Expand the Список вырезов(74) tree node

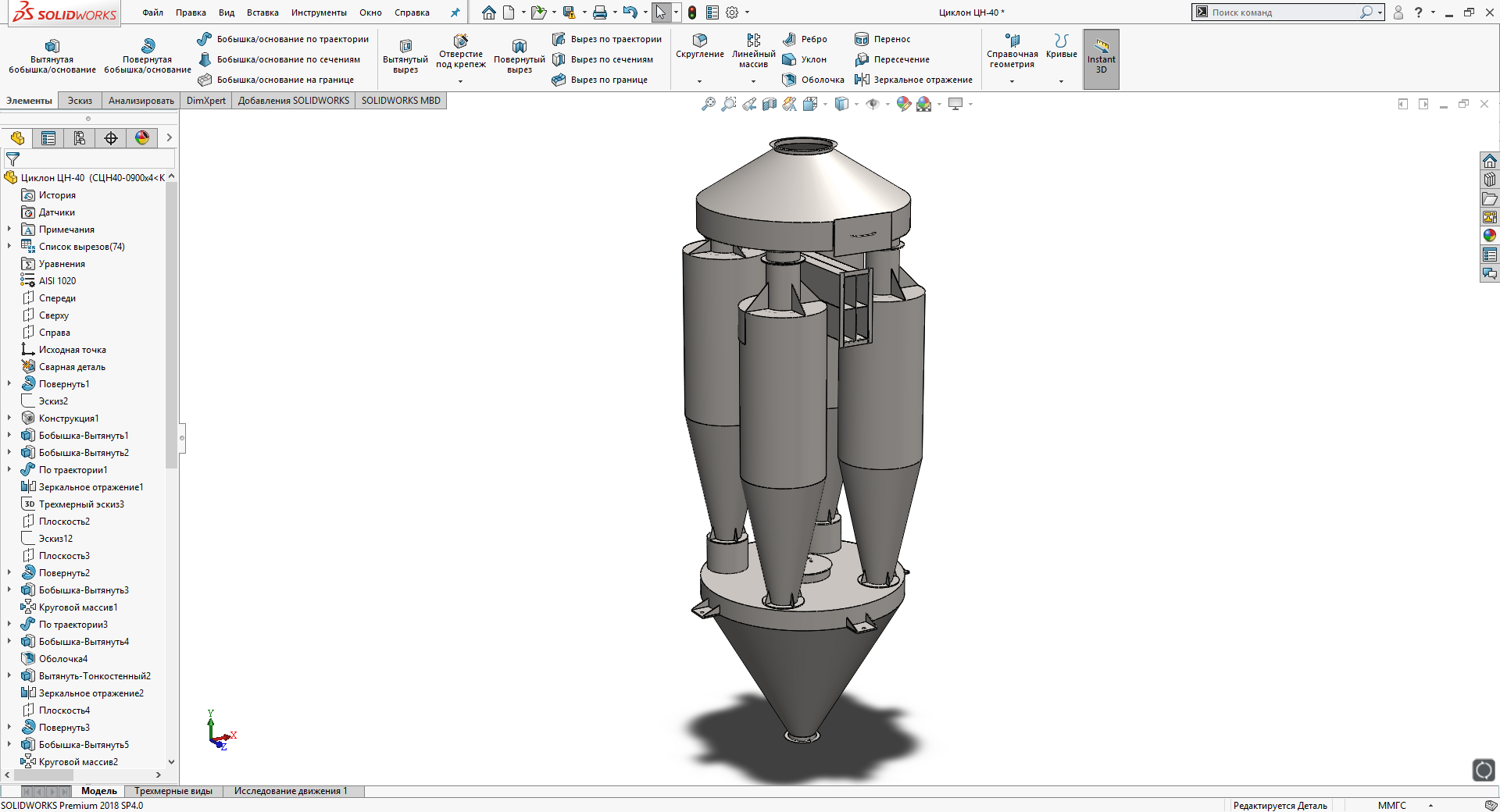pyautogui.click(x=9, y=247)
